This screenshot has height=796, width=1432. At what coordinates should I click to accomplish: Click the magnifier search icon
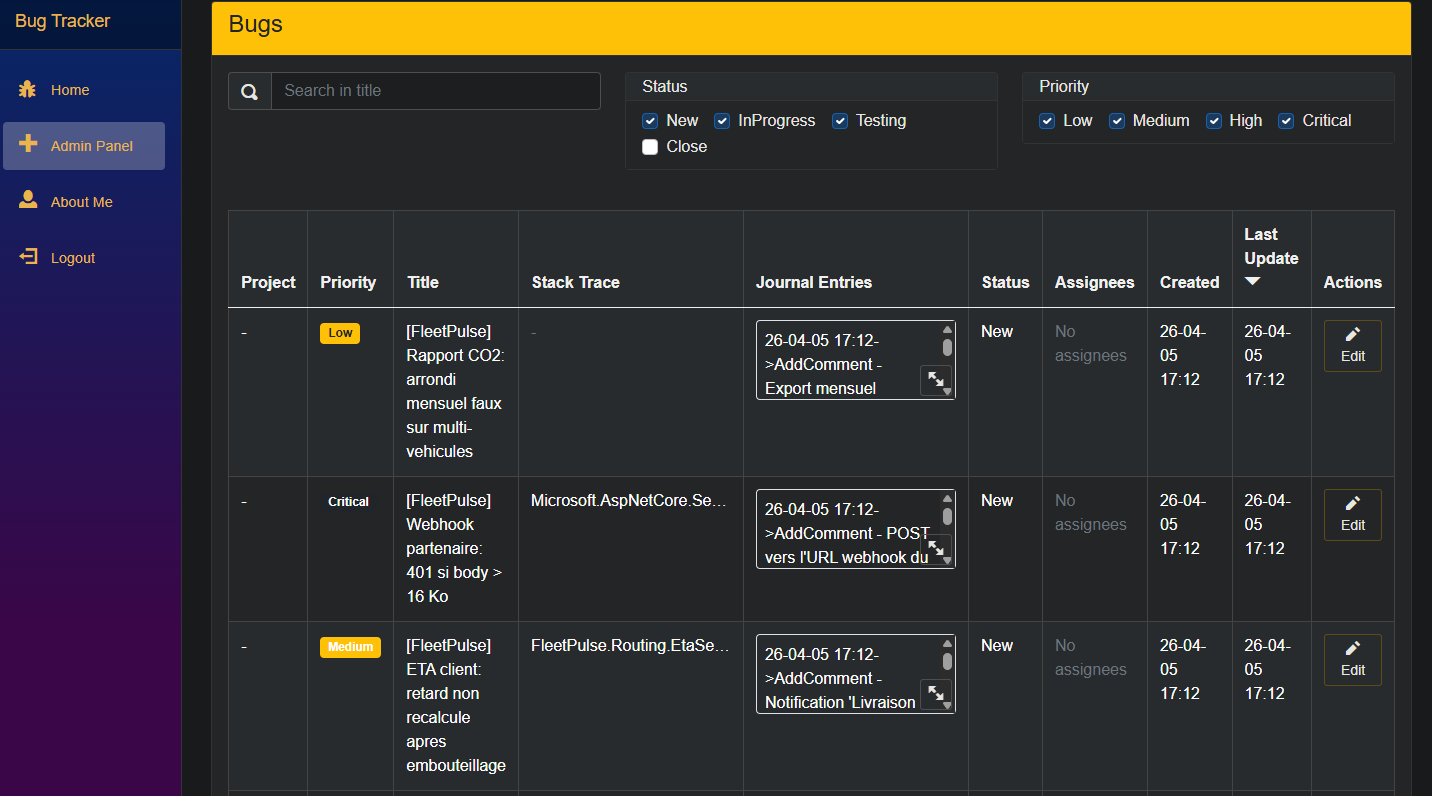click(250, 91)
